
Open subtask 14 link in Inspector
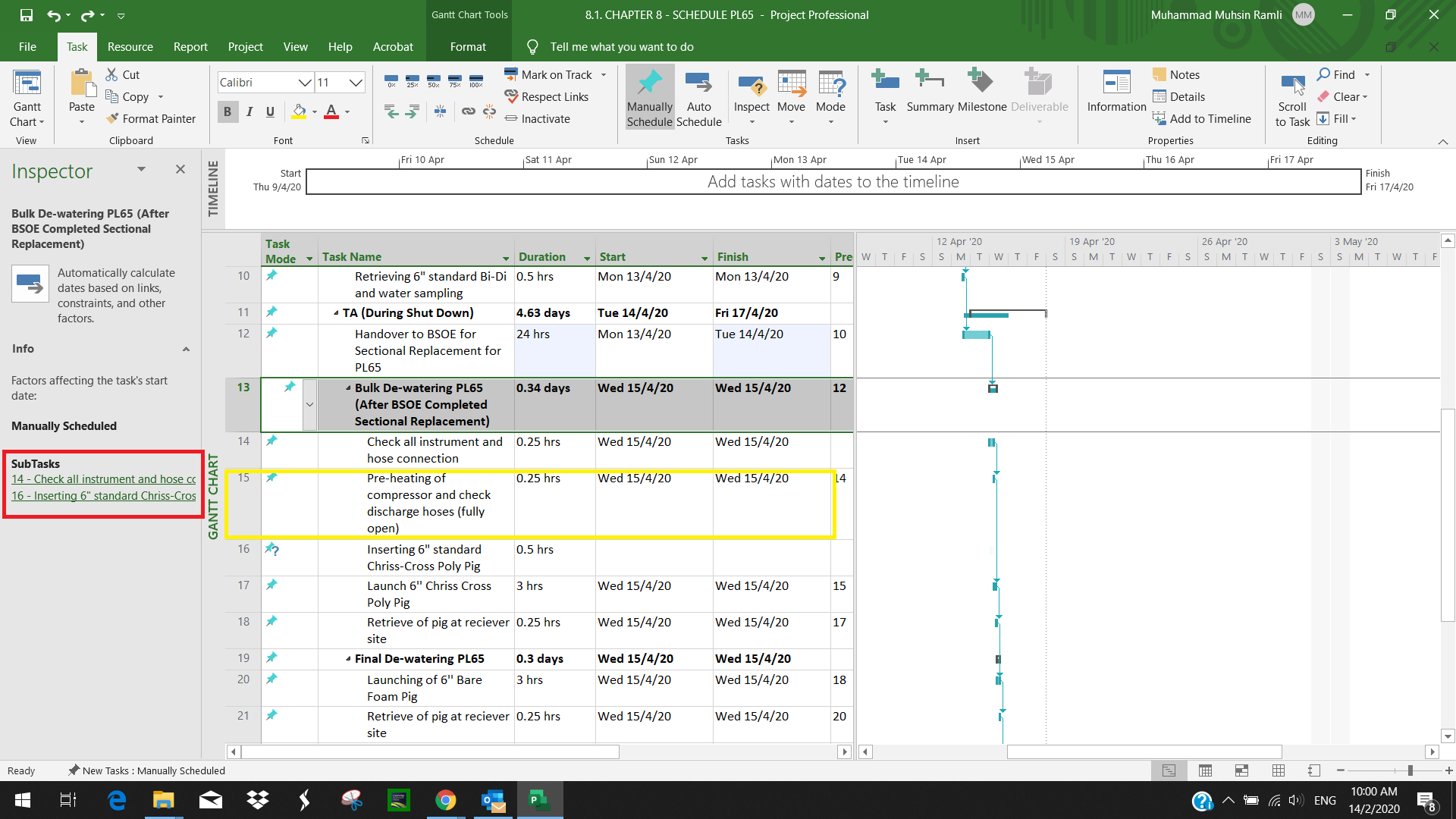103,479
